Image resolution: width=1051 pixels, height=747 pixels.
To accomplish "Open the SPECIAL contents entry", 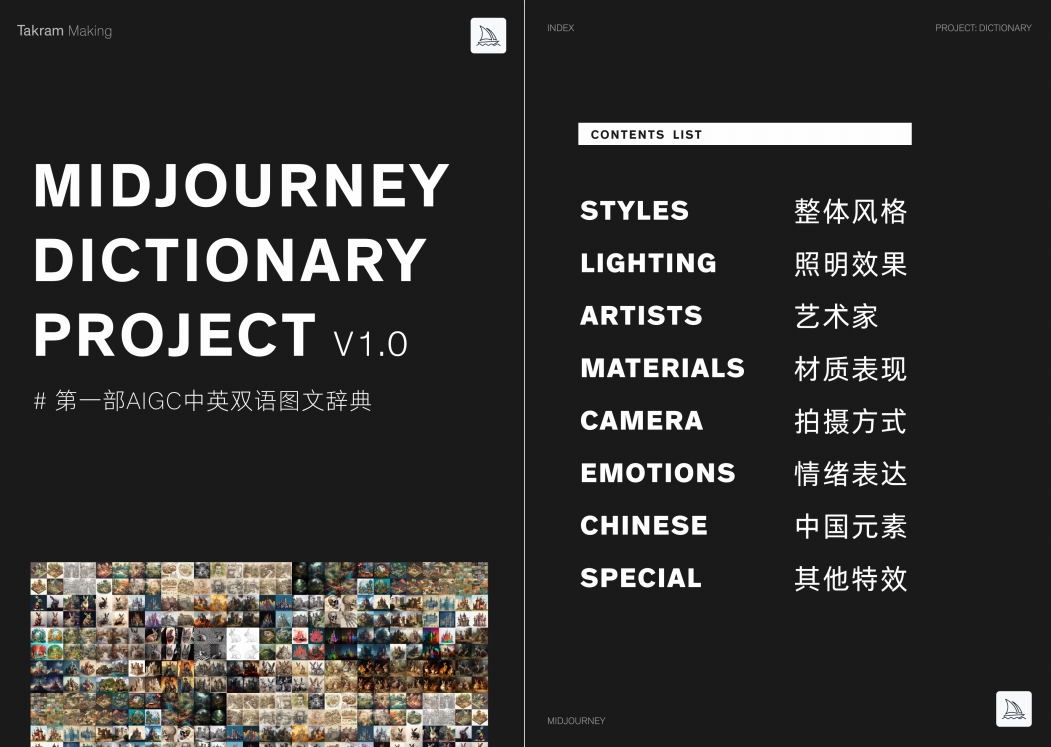I will point(641,578).
